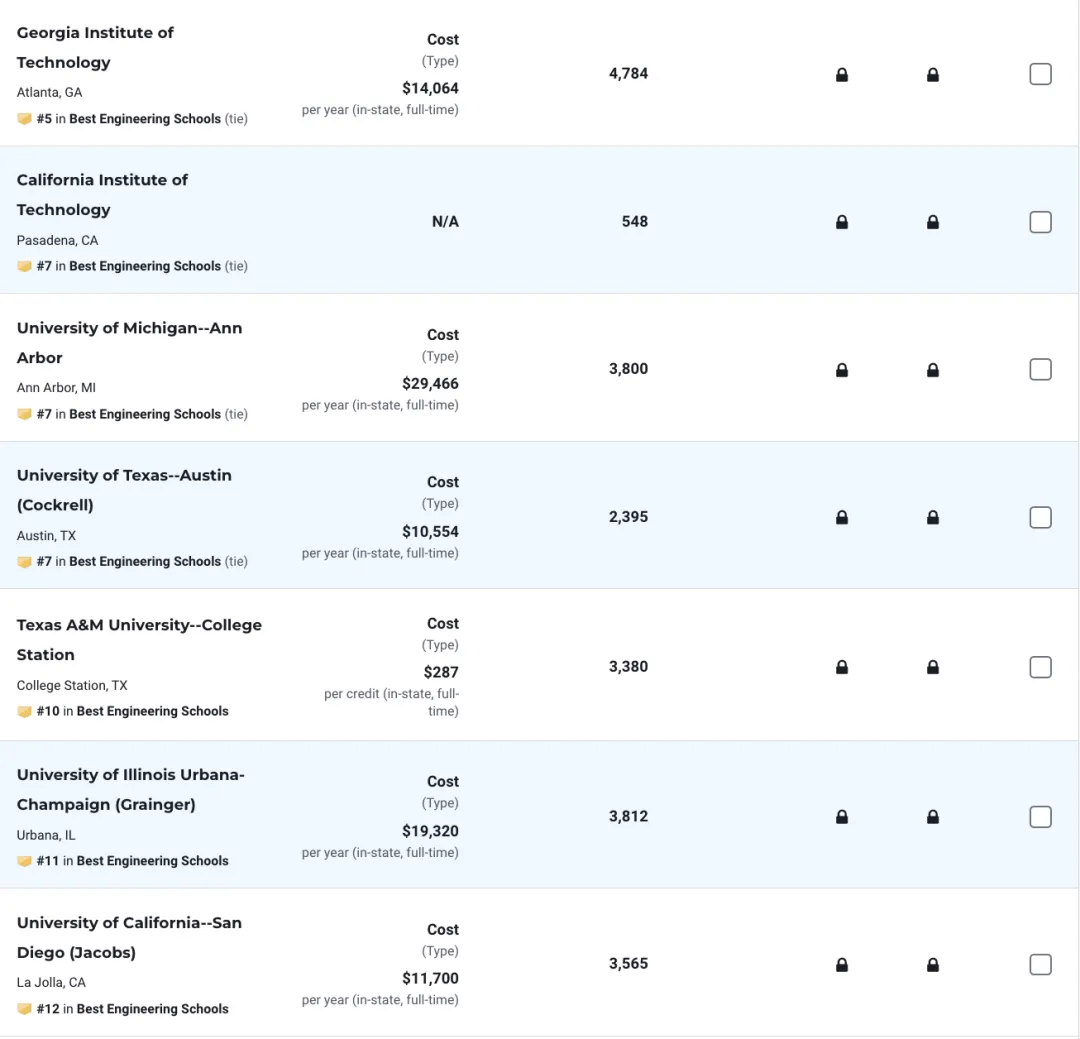Click Best Engineering Schools link under Texas--Austin
1080x1039 pixels.
point(145,561)
